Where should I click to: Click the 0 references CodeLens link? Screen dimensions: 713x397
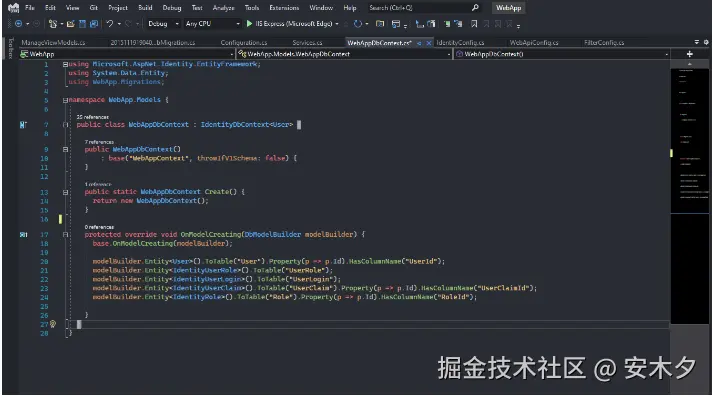[99, 226]
